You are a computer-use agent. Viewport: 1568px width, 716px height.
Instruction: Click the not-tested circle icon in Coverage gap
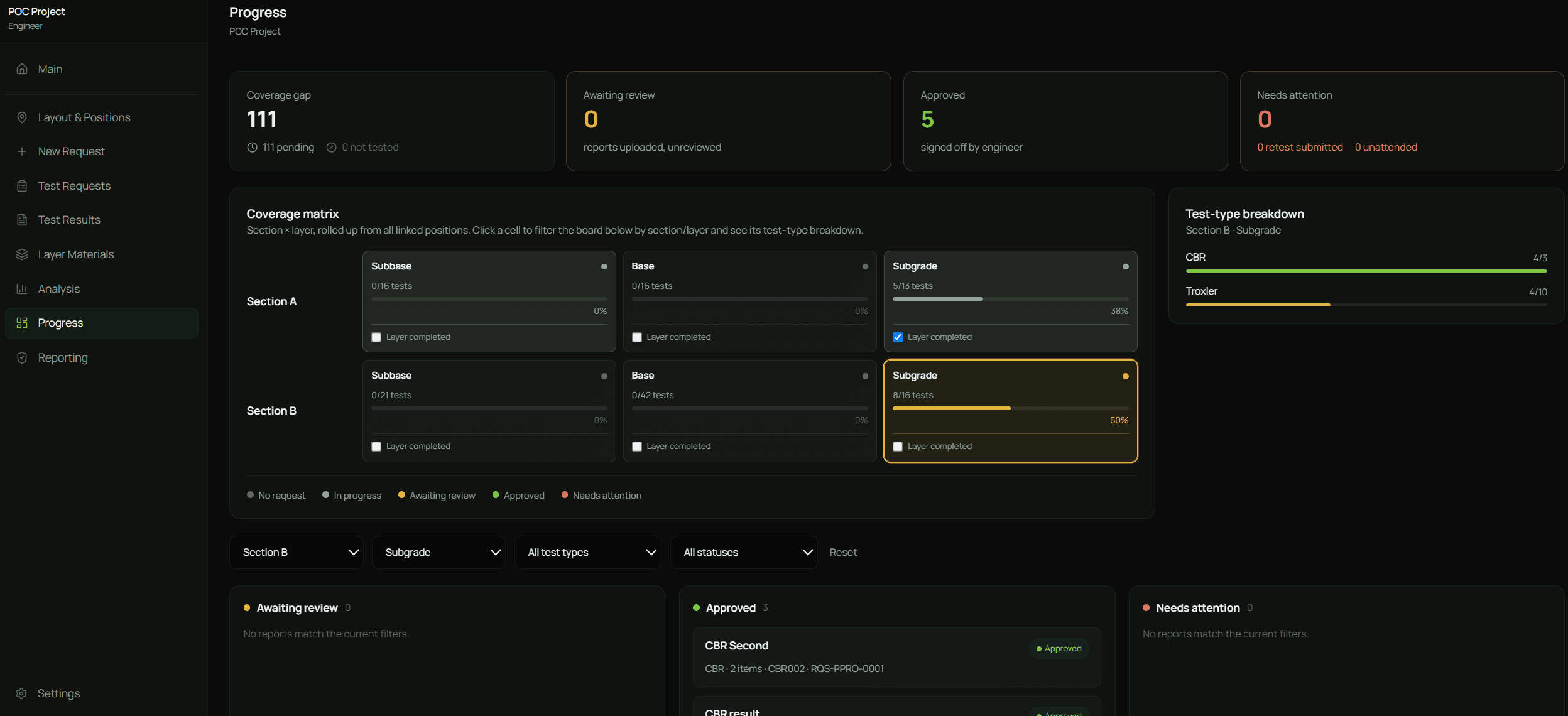(x=331, y=148)
